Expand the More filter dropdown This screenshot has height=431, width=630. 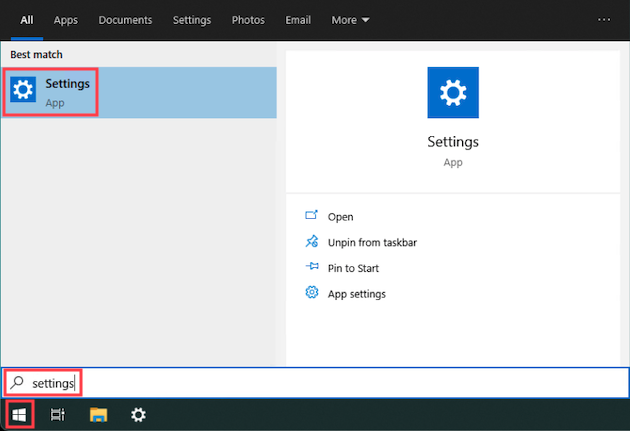[350, 20]
